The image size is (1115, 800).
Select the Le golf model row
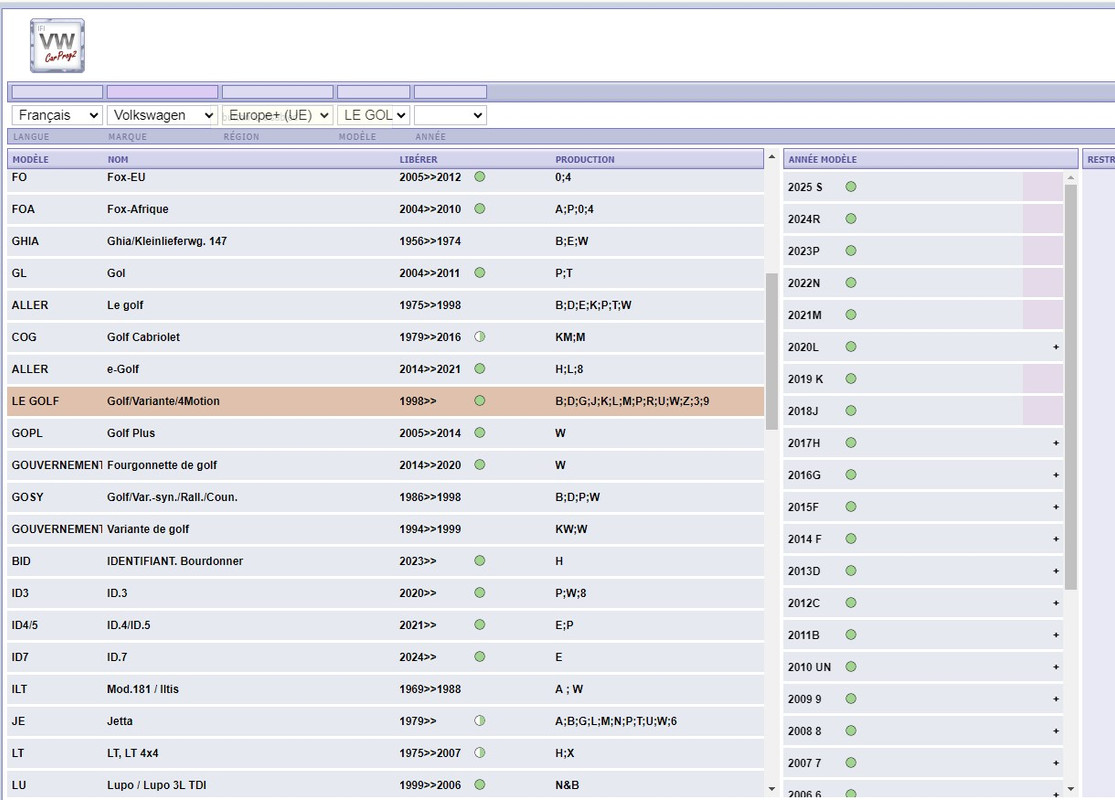[385, 305]
